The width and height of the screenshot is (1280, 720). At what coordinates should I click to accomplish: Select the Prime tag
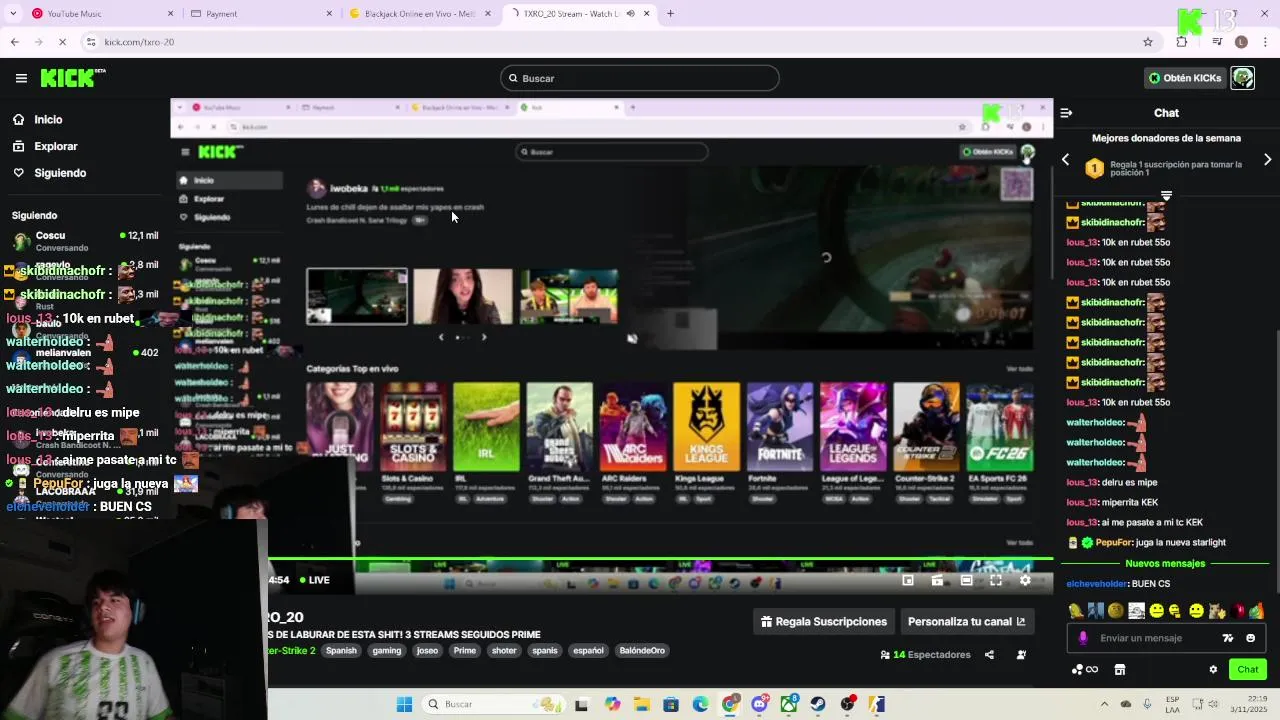[x=465, y=650]
